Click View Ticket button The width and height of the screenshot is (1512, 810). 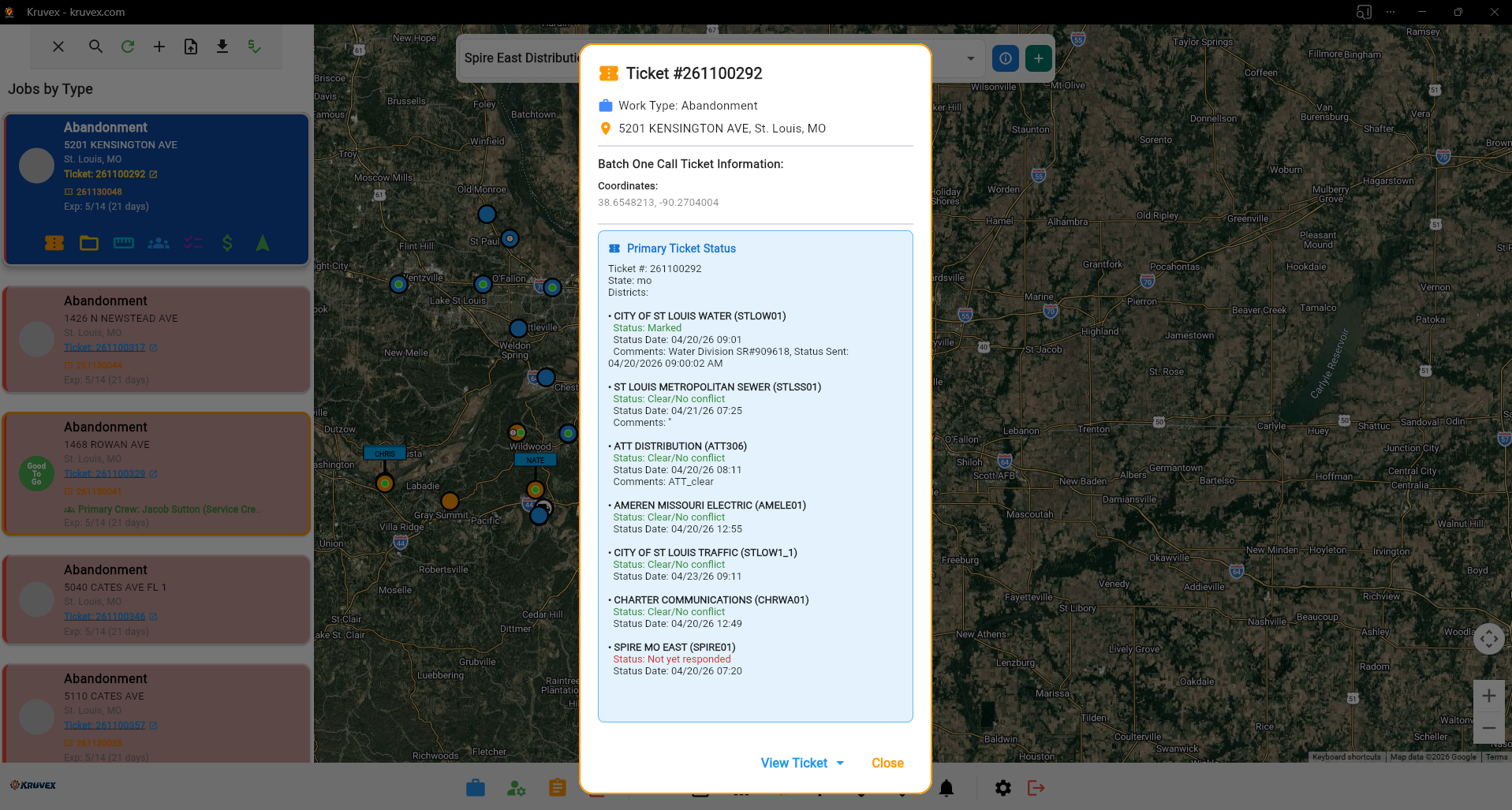coord(794,763)
